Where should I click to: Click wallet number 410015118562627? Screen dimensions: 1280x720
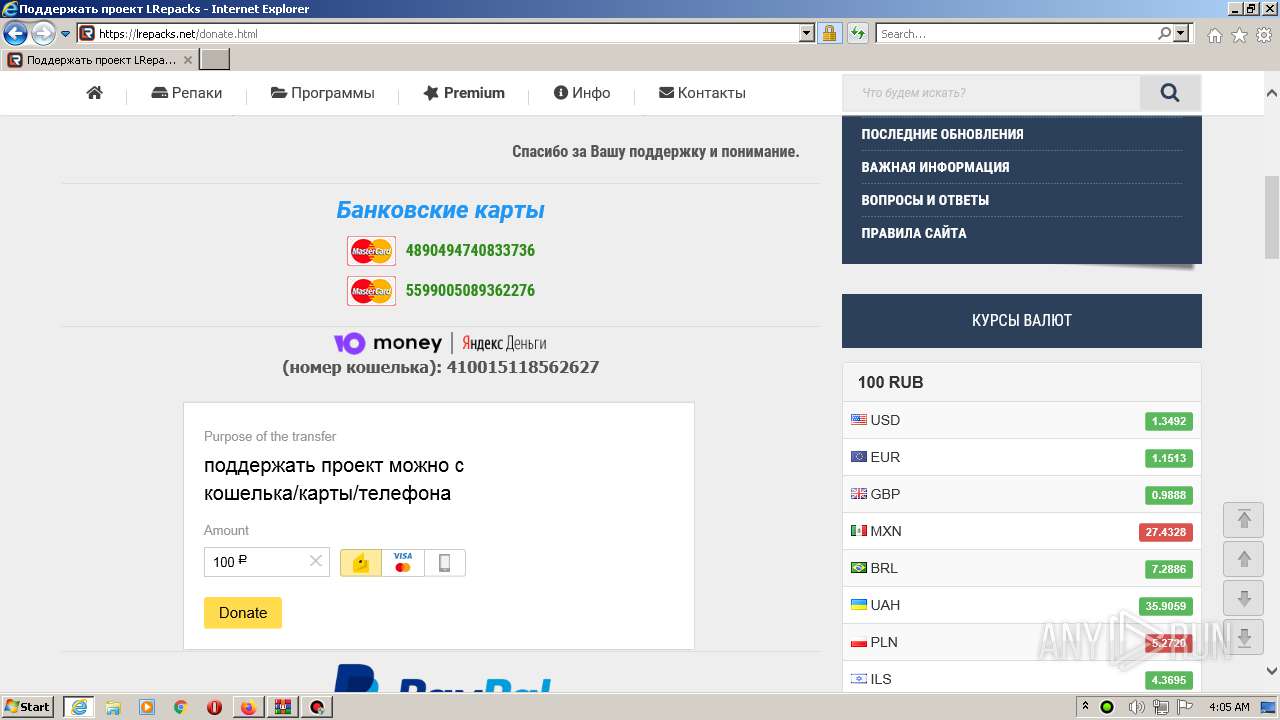[x=523, y=367]
